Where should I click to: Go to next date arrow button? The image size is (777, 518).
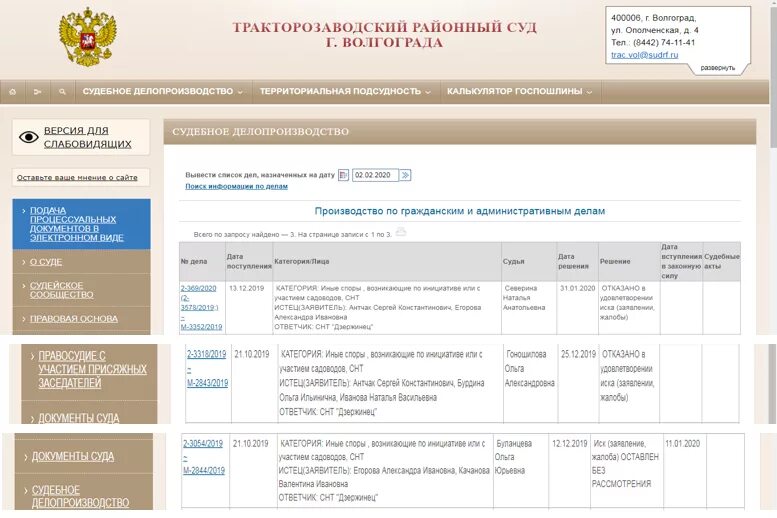405,175
